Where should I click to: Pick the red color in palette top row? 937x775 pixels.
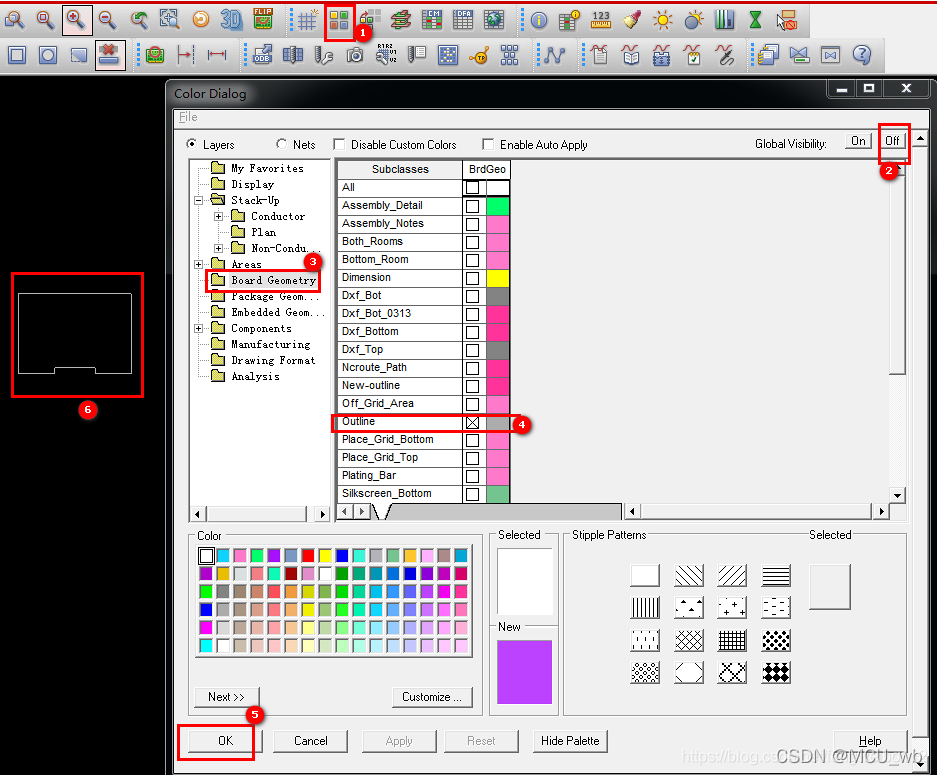pyautogui.click(x=308, y=556)
